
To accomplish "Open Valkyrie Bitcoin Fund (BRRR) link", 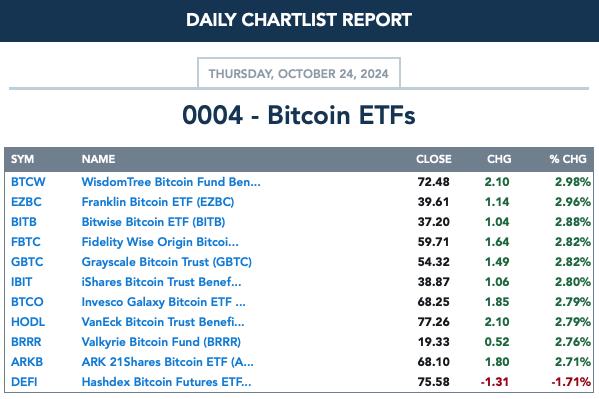I will pos(161,342).
